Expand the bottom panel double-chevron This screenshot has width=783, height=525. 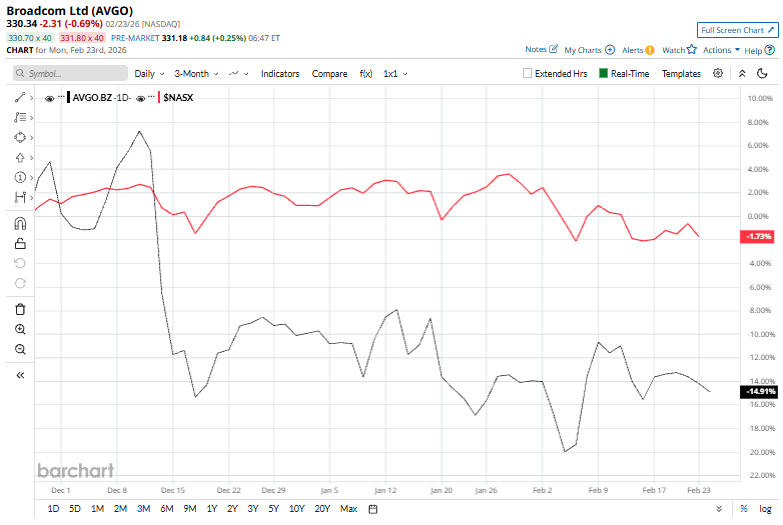click(x=719, y=509)
